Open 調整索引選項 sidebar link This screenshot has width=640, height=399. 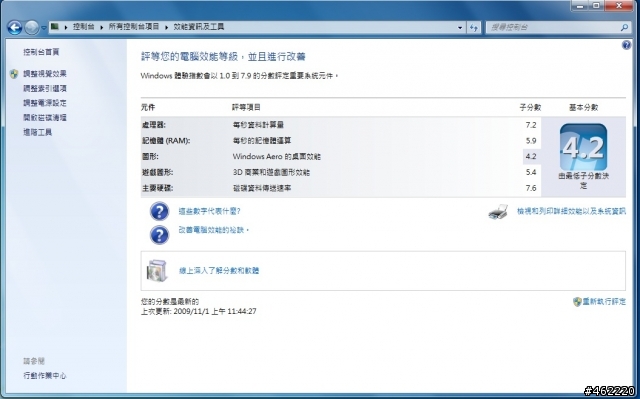(x=44, y=89)
